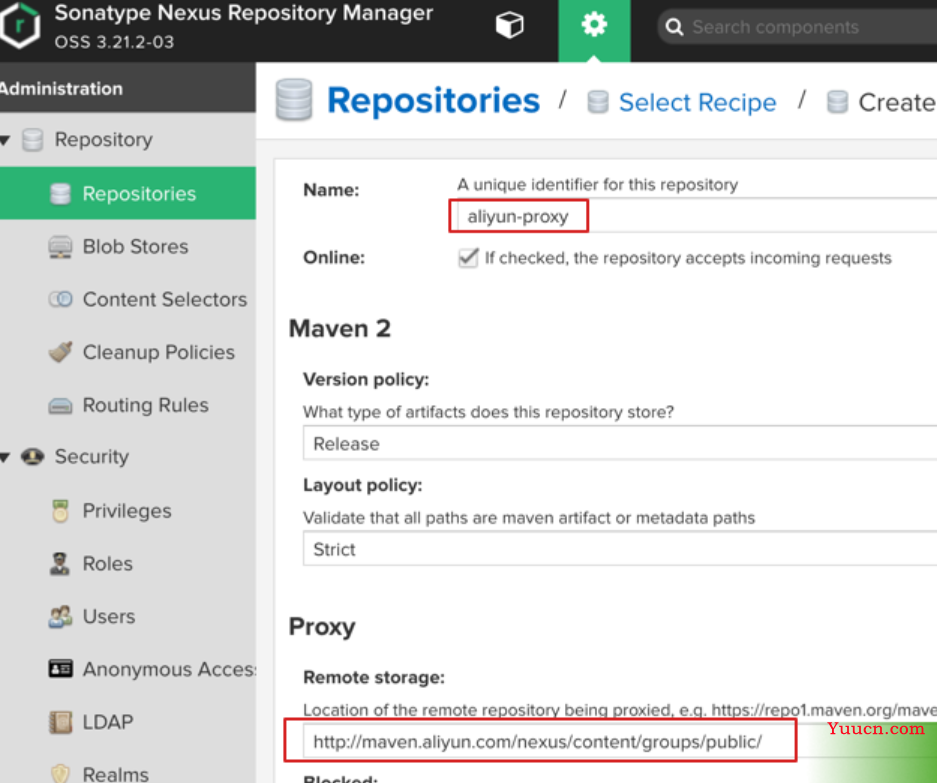
Task: Click the Security officer cap icon
Action: 32,457
